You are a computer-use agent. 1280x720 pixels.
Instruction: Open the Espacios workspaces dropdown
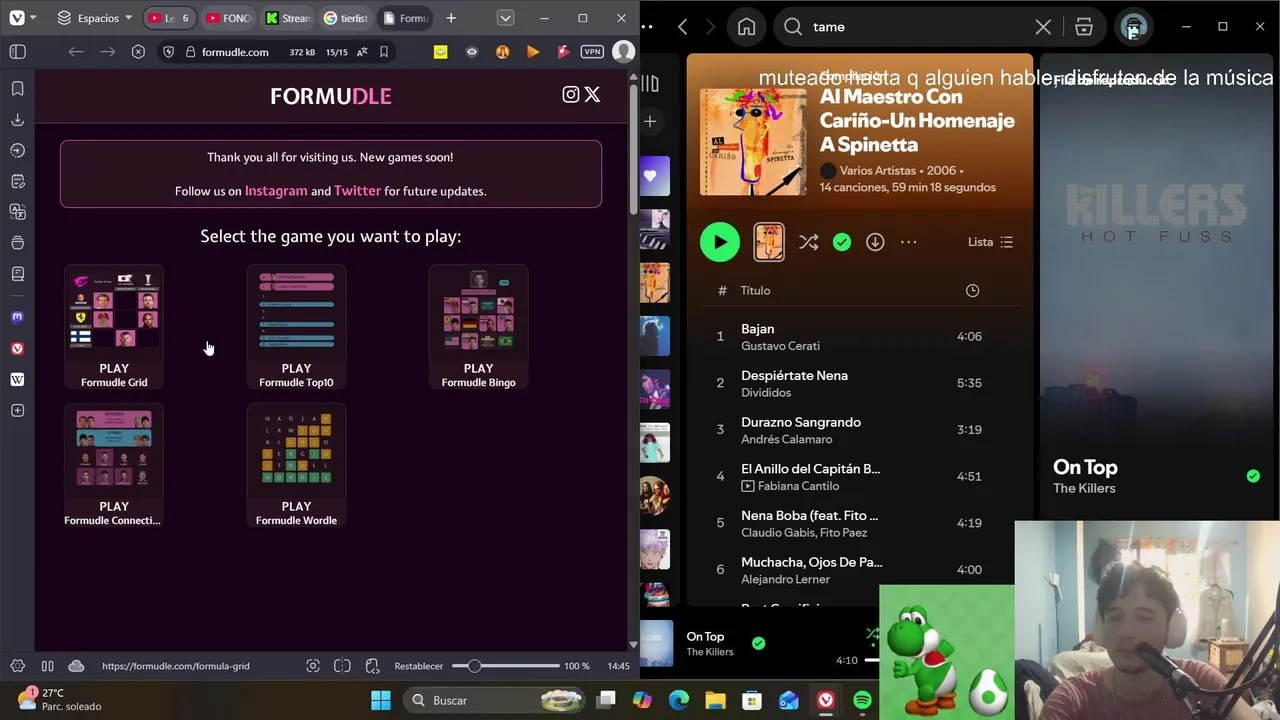point(95,18)
